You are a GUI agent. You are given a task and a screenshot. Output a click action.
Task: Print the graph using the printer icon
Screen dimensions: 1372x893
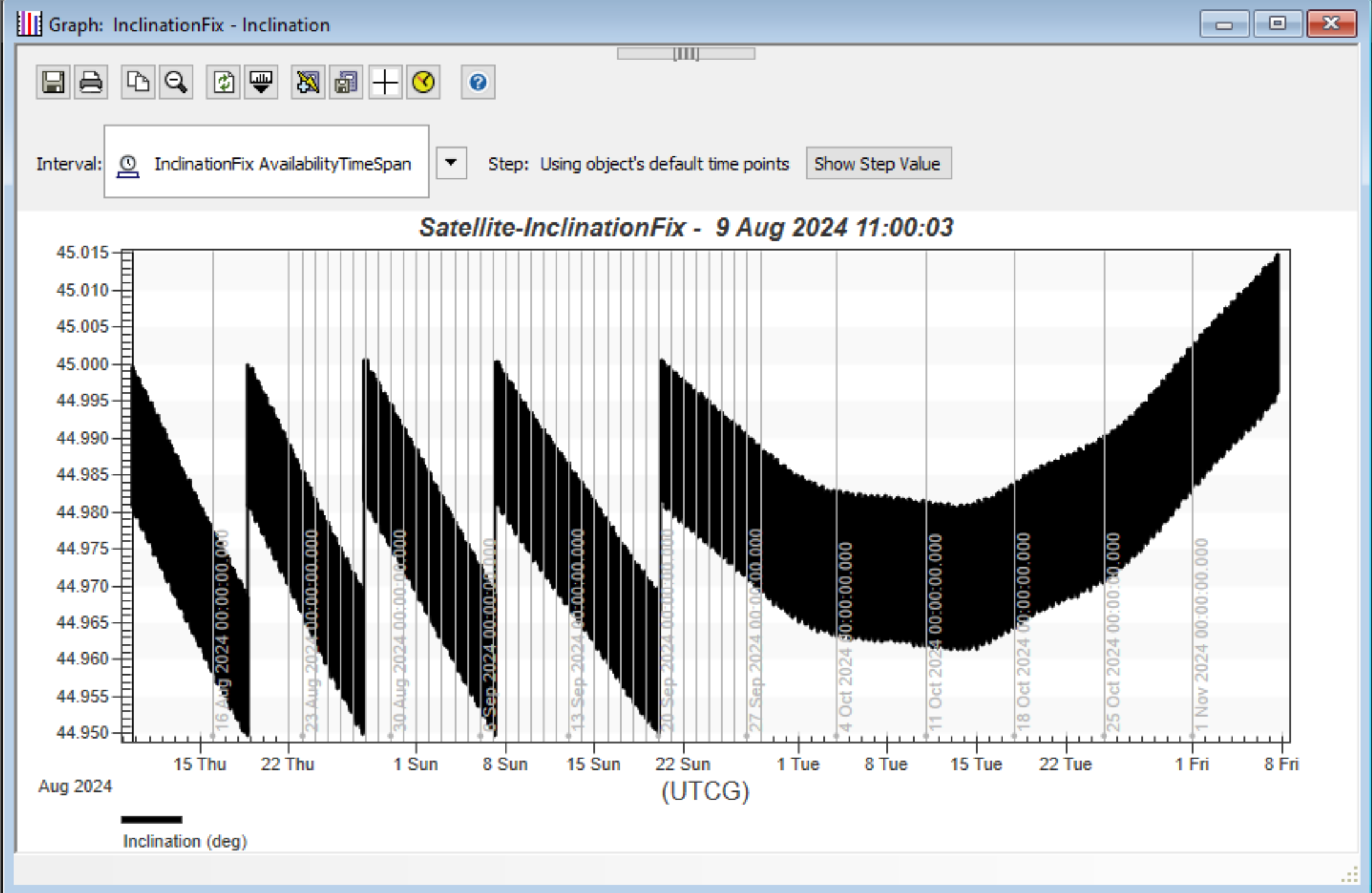91,82
